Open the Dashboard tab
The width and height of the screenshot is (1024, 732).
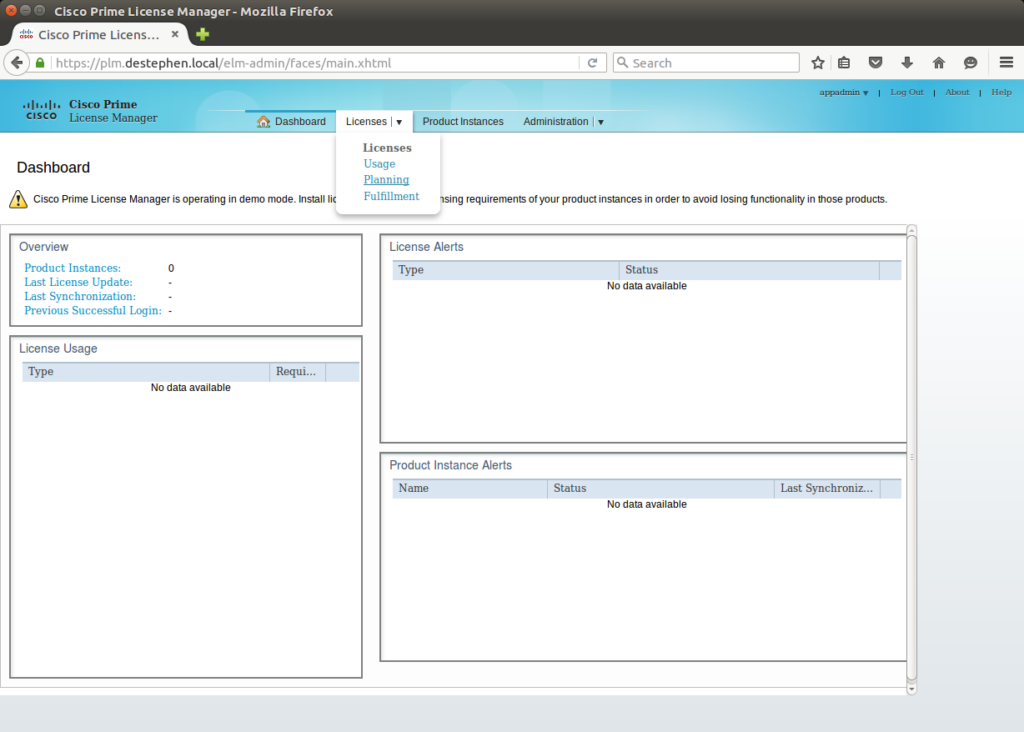[291, 121]
